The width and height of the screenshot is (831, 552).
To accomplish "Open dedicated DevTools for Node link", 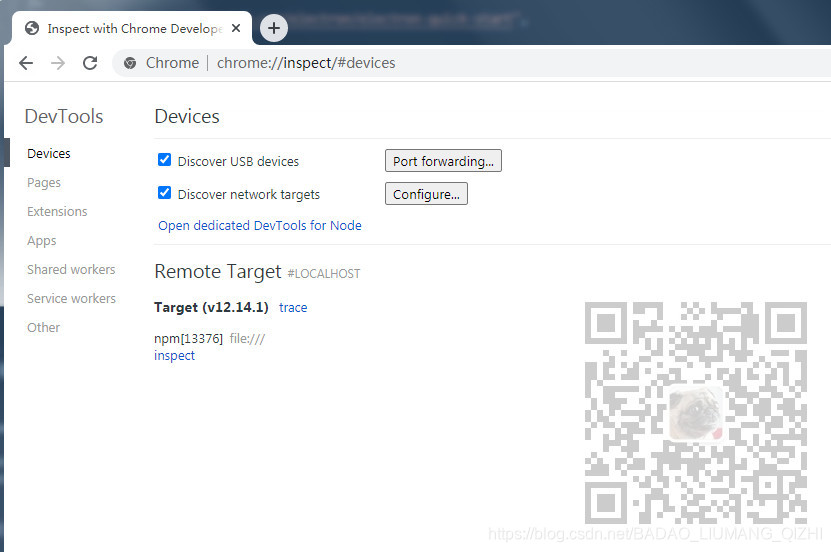I will (260, 226).
